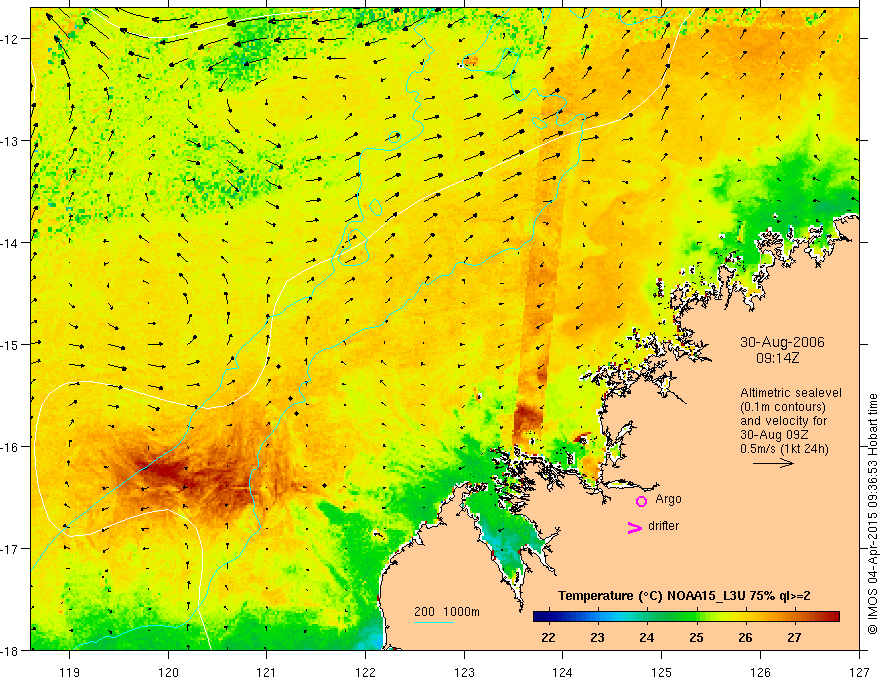Viewport: 880px width, 680px height.
Task: Click longitude axis label 125
Action: pyautogui.click(x=662, y=672)
